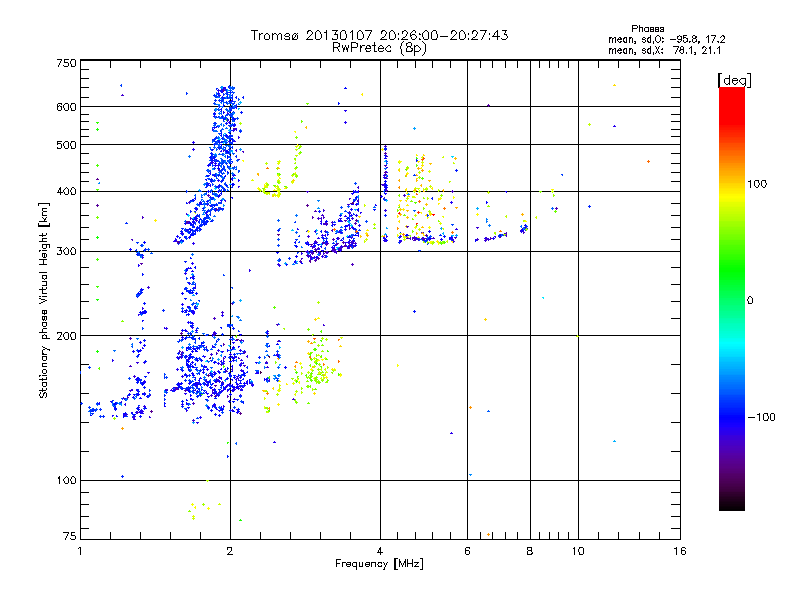Click the x-axis title 'Frequency [MHz]'
Image resolution: width=800 pixels, height=600 pixels.
tap(379, 564)
